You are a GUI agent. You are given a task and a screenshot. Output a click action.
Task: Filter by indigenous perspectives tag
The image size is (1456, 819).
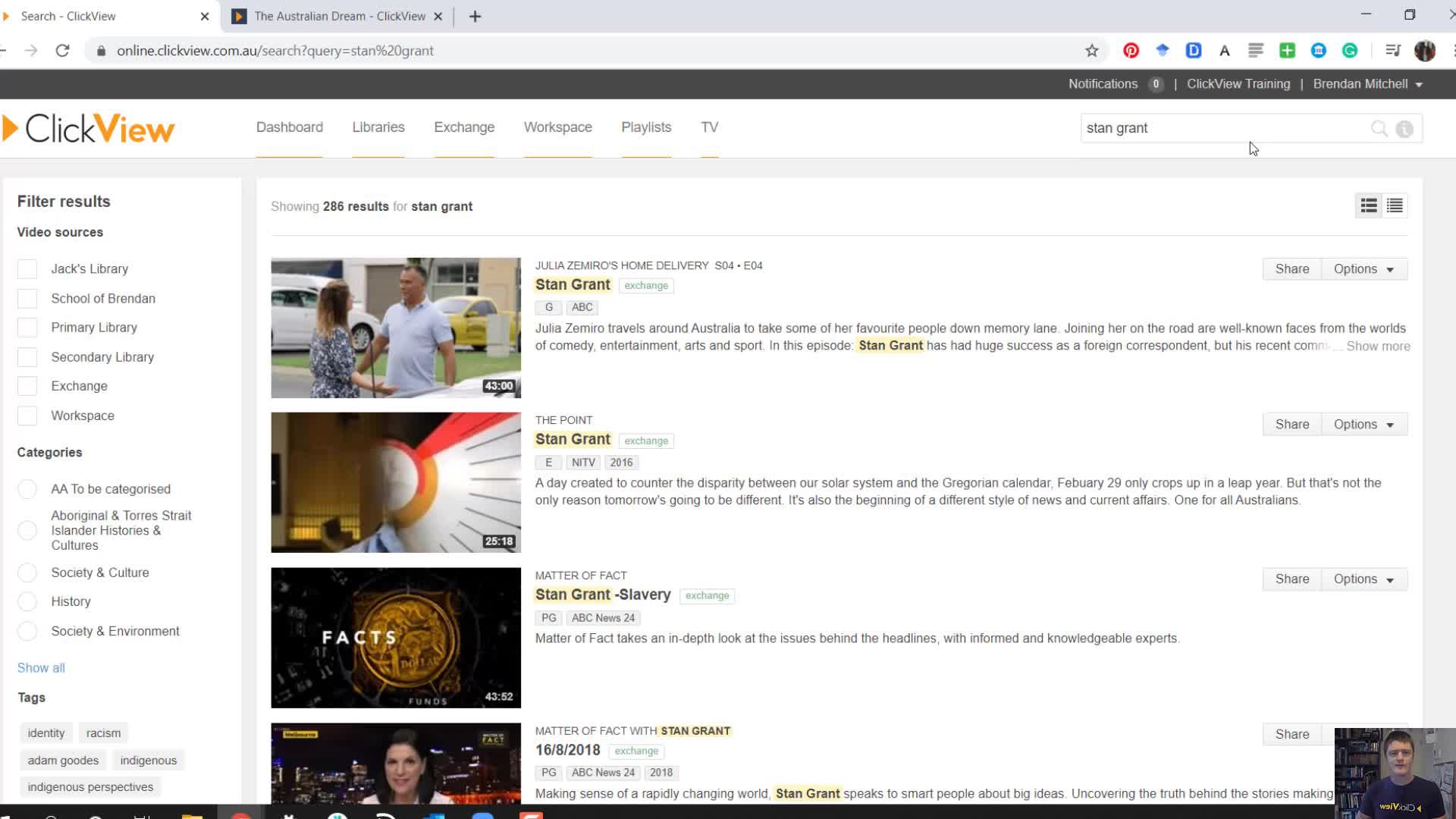click(x=90, y=787)
